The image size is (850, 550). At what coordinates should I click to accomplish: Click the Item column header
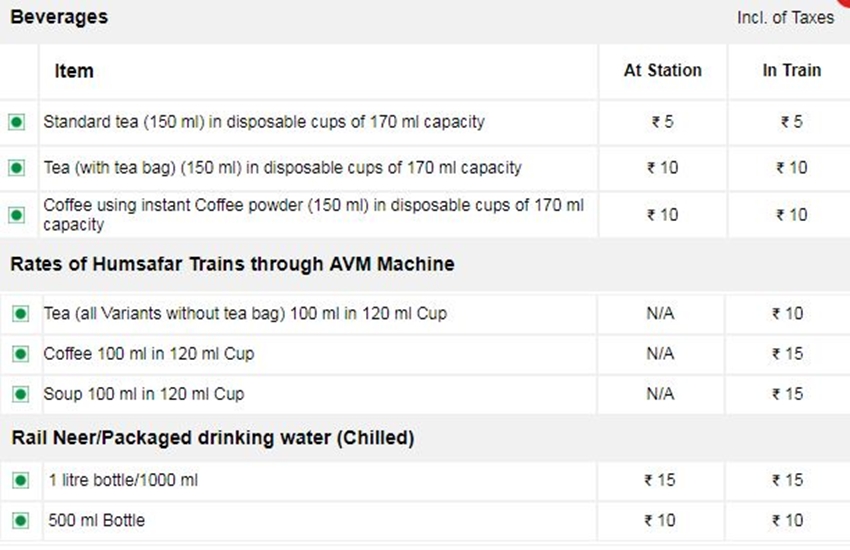coord(74,71)
